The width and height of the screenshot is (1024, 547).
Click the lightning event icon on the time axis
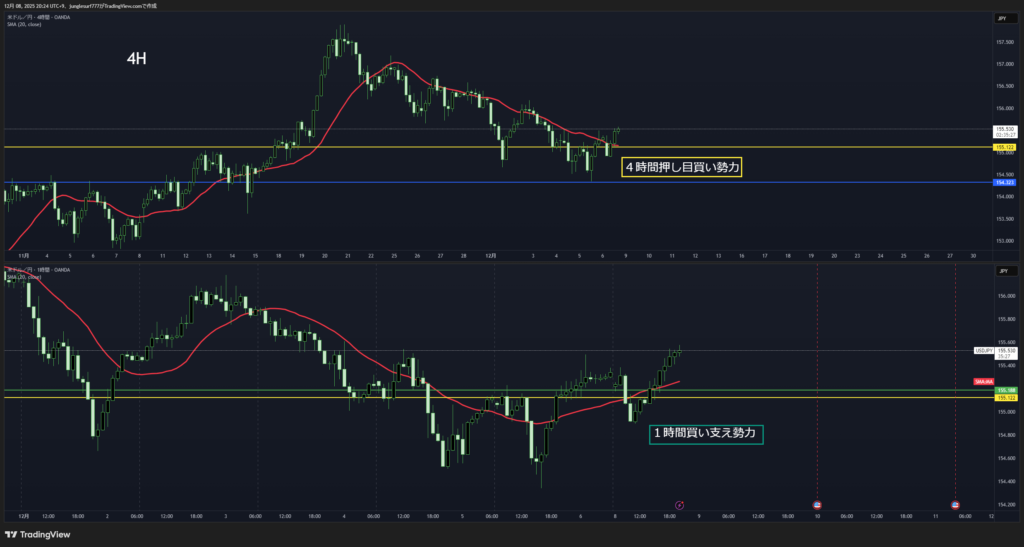680,505
